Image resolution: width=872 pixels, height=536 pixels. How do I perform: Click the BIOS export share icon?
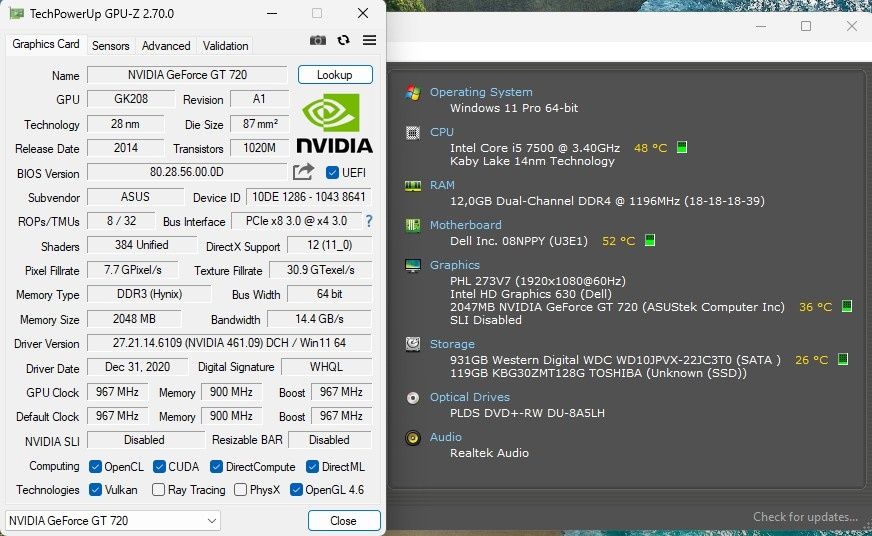coord(303,172)
